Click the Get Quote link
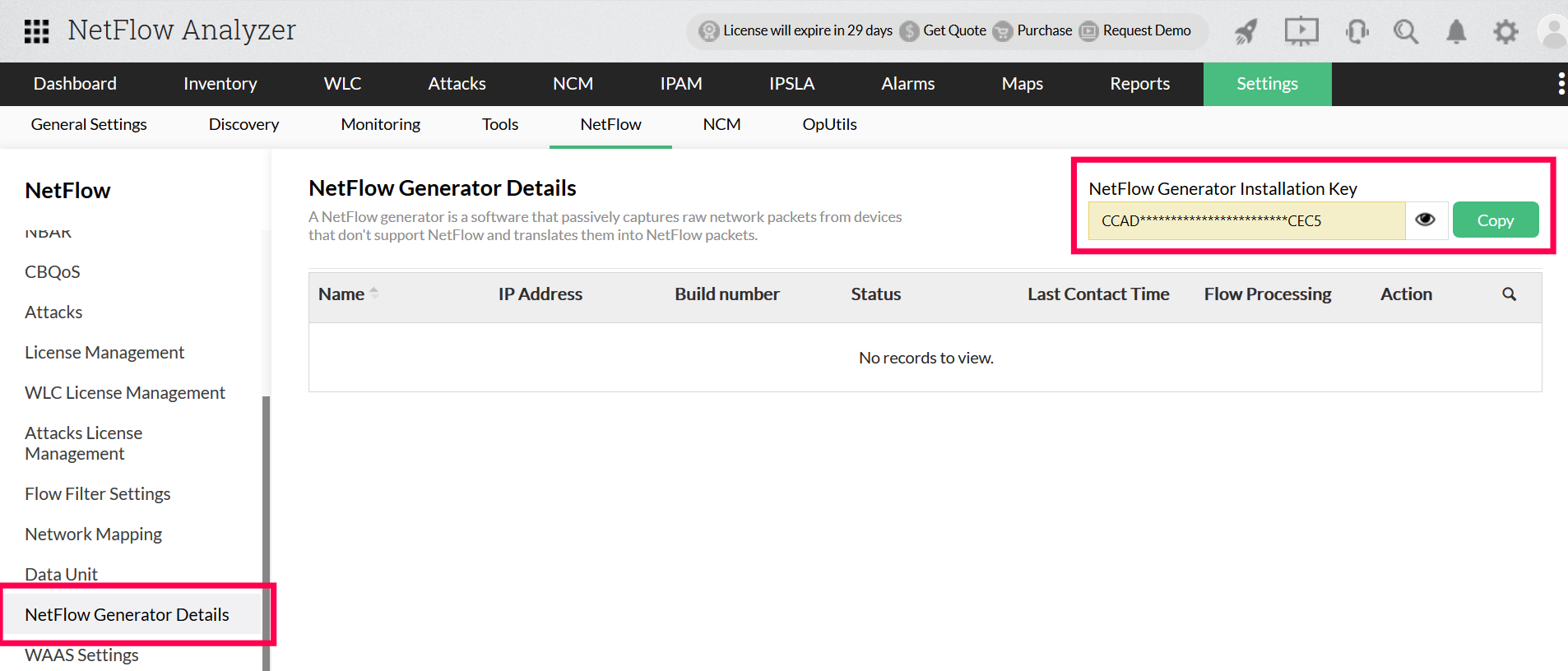This screenshot has height=671, width=1568. tap(954, 30)
